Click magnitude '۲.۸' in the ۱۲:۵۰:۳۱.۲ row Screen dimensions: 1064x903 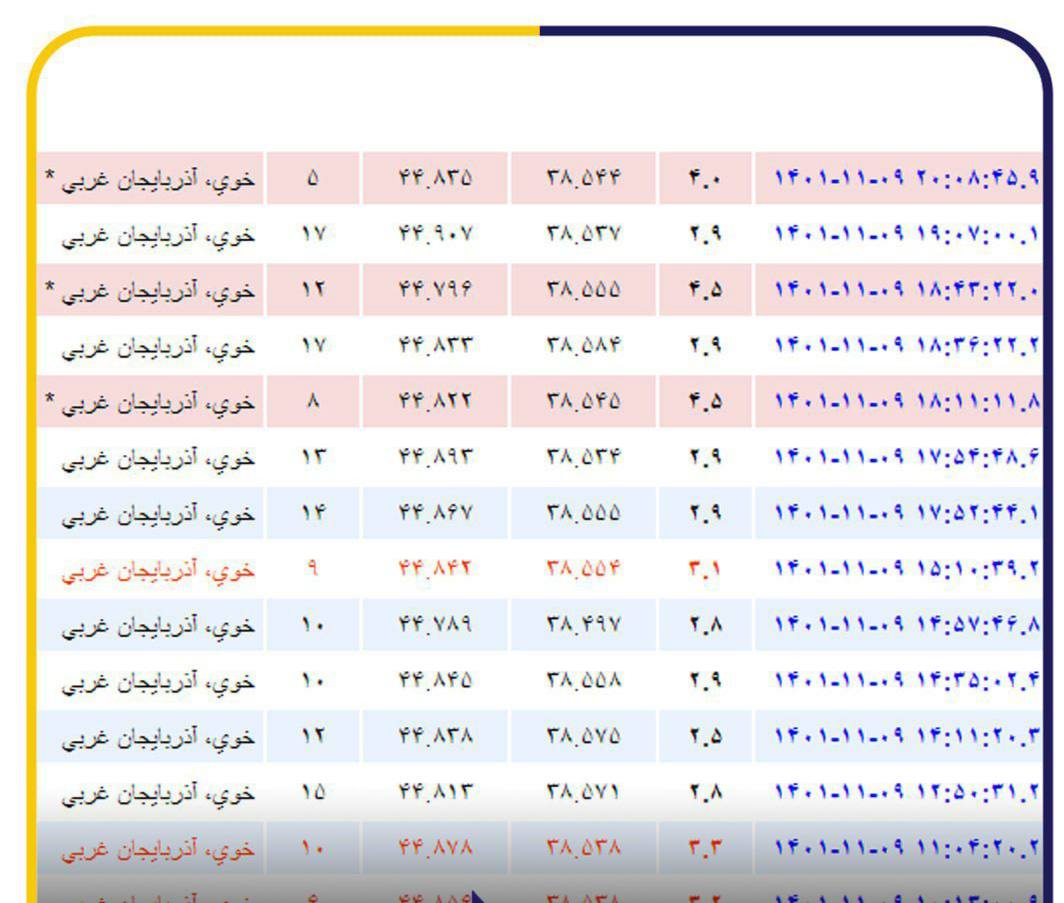pos(705,792)
